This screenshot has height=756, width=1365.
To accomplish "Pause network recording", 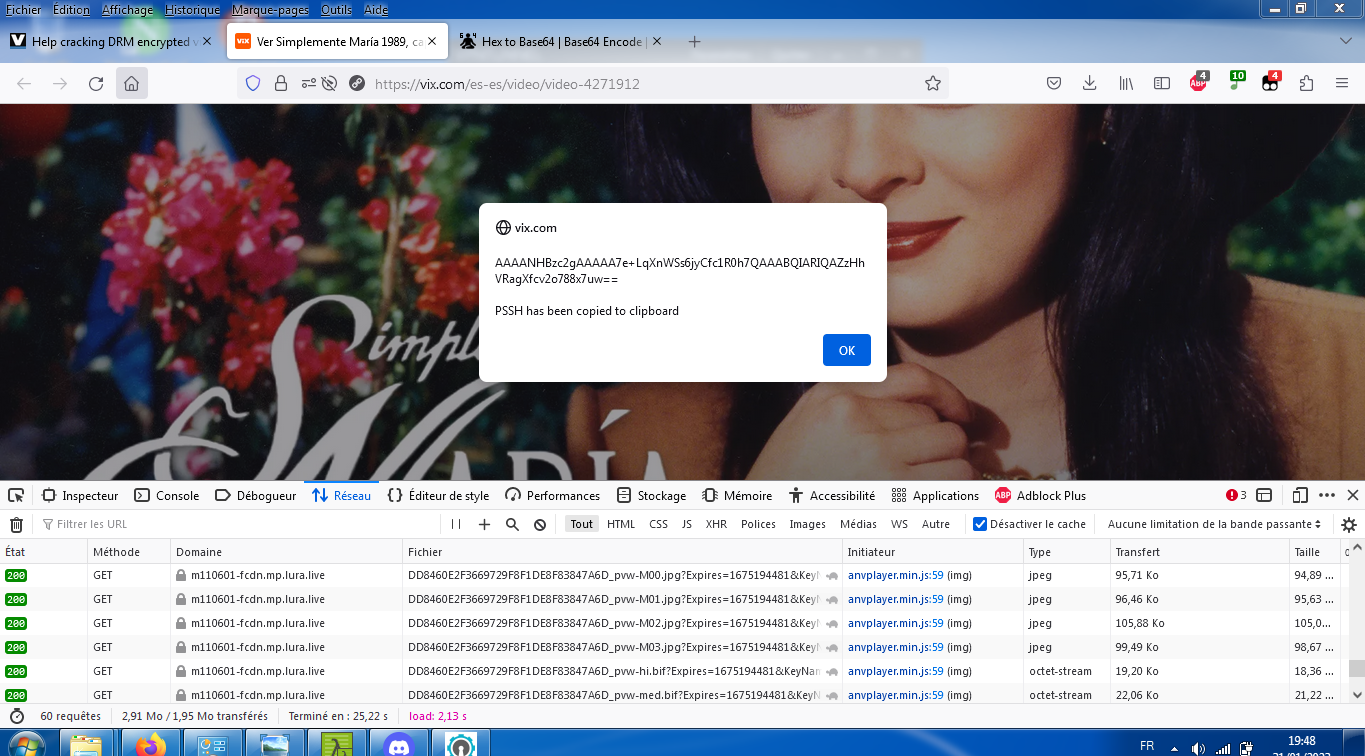I will (x=456, y=524).
